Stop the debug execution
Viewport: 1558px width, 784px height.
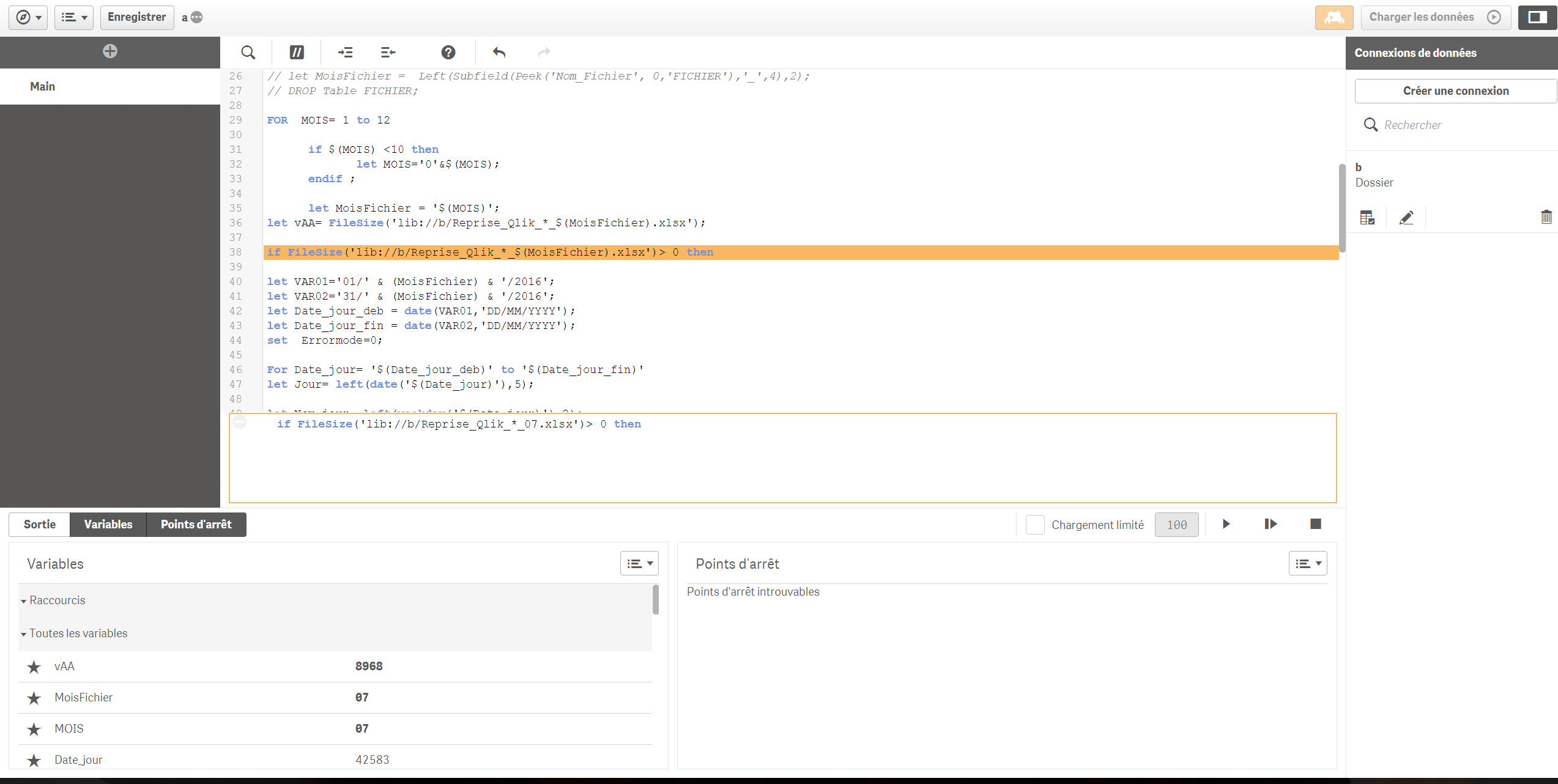tap(1316, 524)
